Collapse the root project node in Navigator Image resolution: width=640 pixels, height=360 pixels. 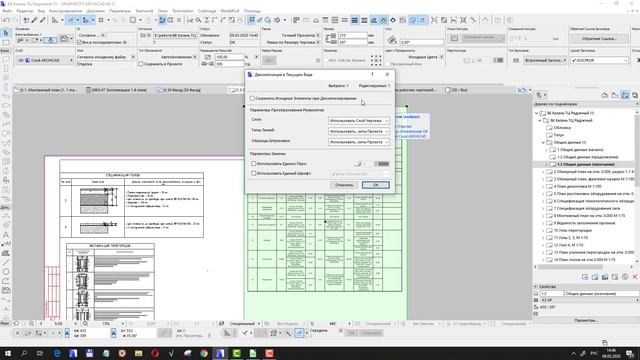coord(537,113)
